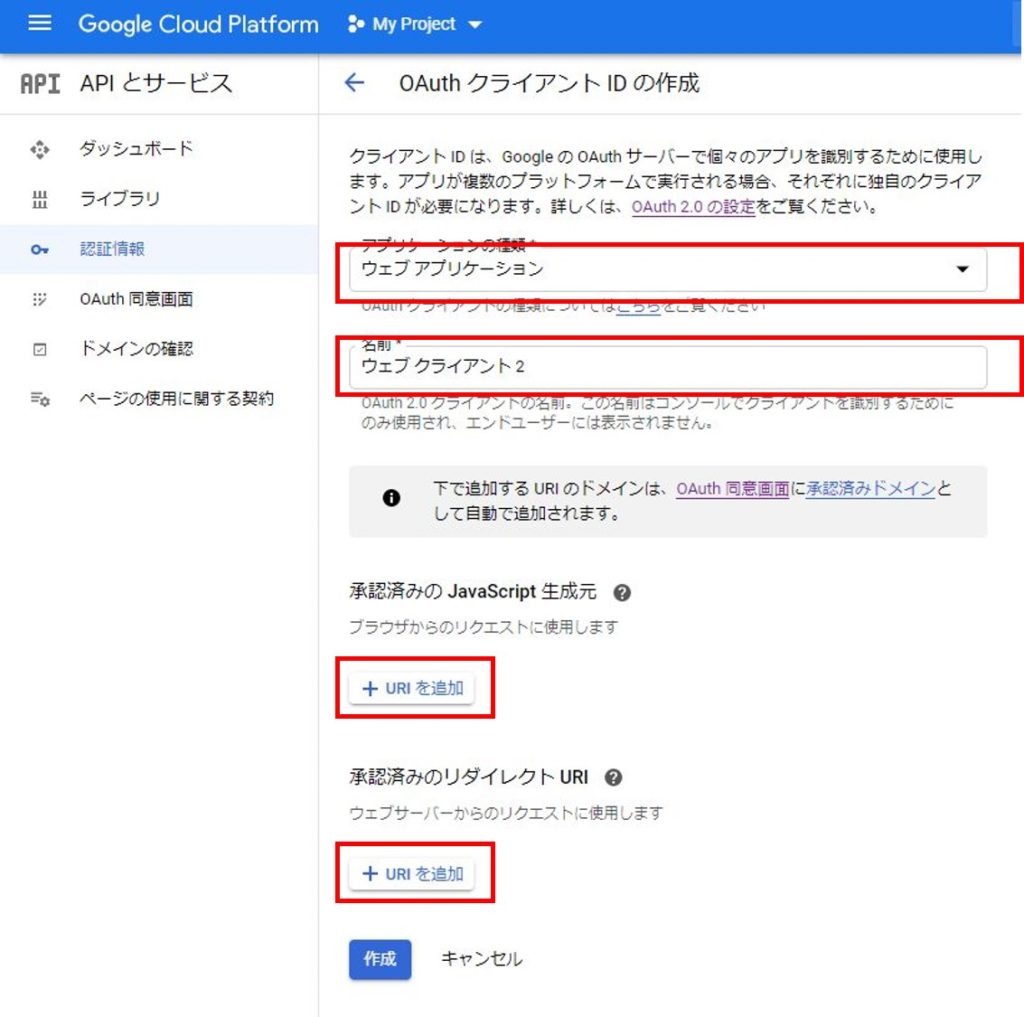The image size is (1024, 1017).
Task: Click the ドメインの確認 checkbox icon
Action: pyautogui.click(x=40, y=349)
